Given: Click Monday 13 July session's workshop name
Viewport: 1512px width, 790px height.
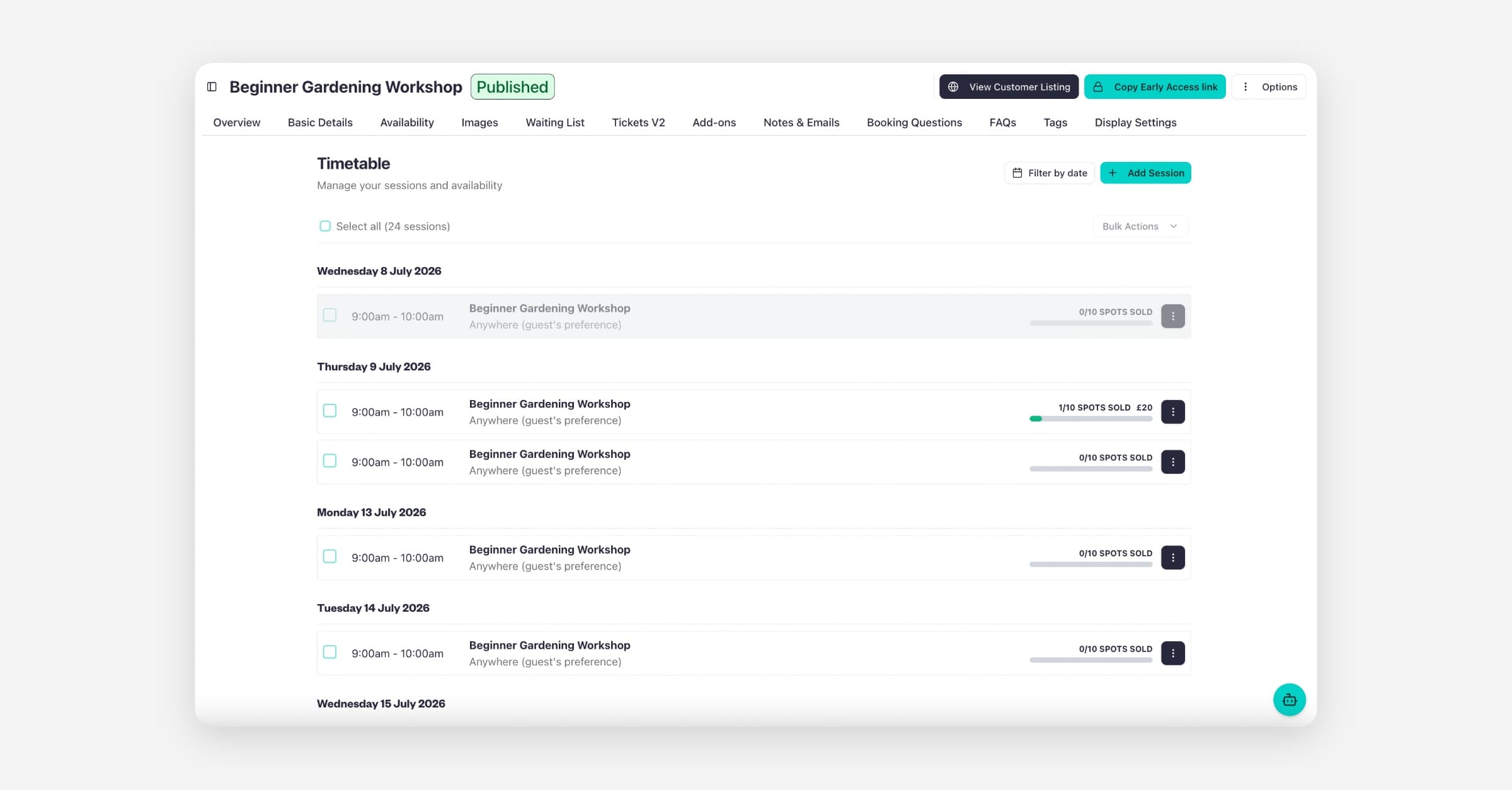Looking at the screenshot, I should tap(549, 549).
